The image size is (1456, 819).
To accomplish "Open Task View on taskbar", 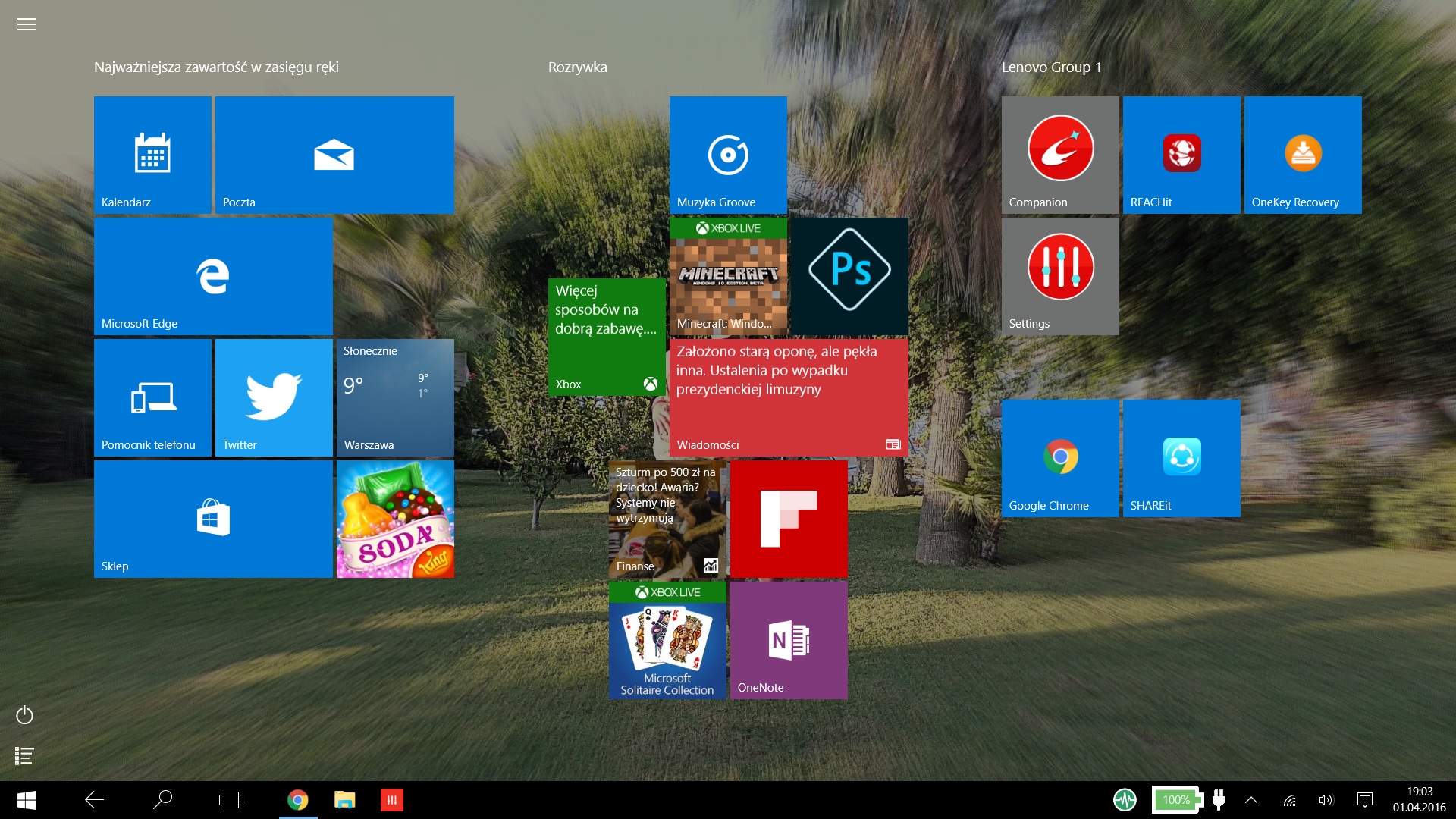I will [x=231, y=800].
